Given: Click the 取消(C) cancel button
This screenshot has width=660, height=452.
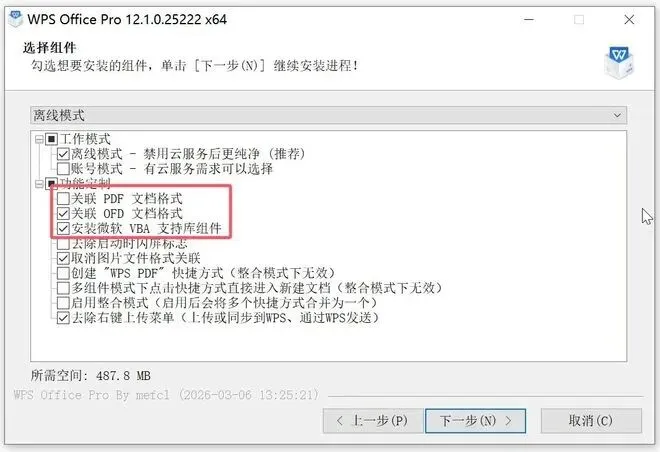Looking at the screenshot, I should (591, 420).
